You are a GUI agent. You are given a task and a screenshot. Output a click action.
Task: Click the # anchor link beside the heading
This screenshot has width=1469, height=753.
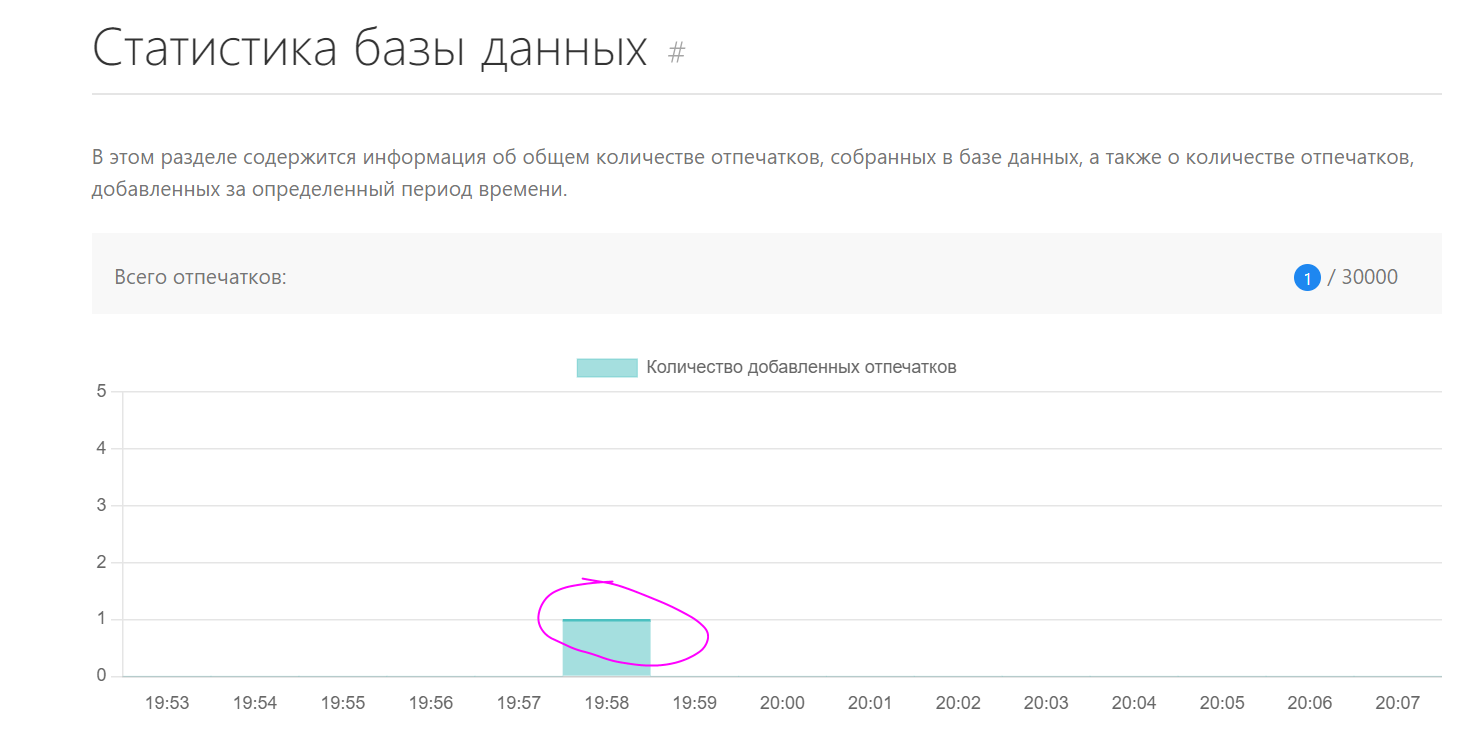click(677, 53)
